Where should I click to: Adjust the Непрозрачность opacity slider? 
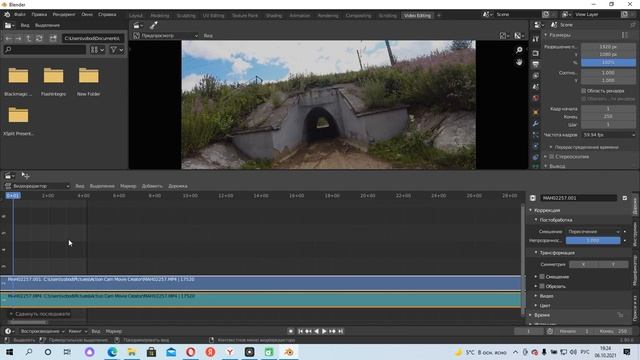tap(593, 241)
